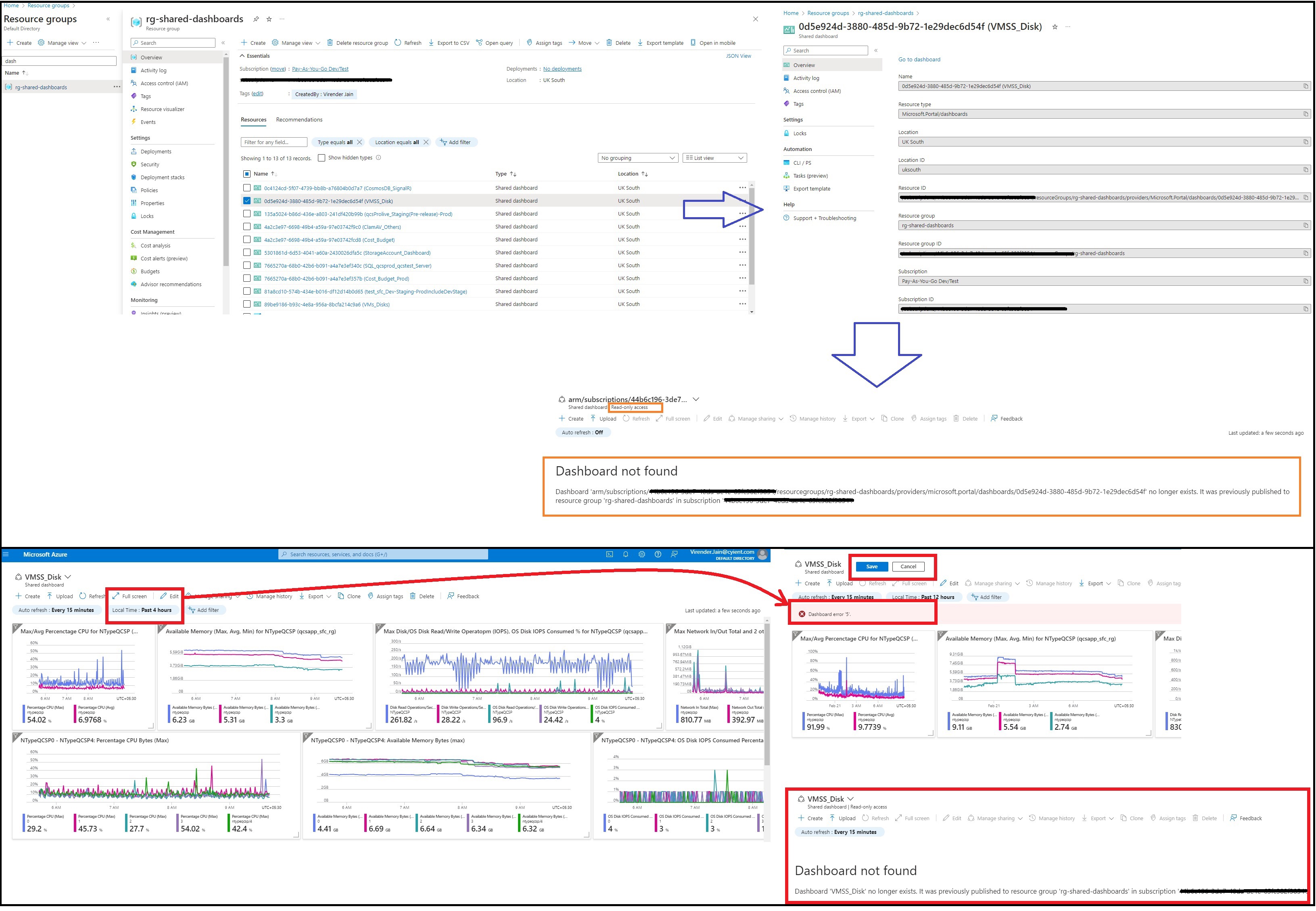Switch to the Recommendations tab
This screenshot has width=1316, height=911.
point(299,120)
